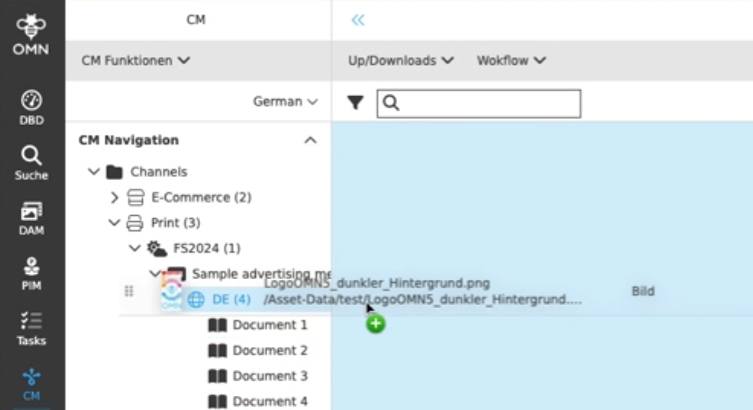Screen dimensions: 753x410
Task: Select Document 1 in the tree
Action: (x=269, y=325)
